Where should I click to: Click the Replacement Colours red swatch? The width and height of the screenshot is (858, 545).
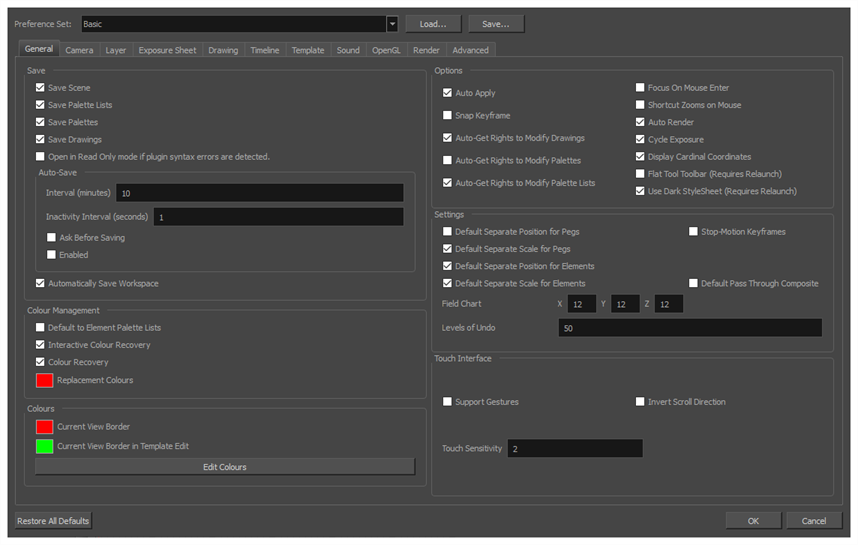point(44,380)
